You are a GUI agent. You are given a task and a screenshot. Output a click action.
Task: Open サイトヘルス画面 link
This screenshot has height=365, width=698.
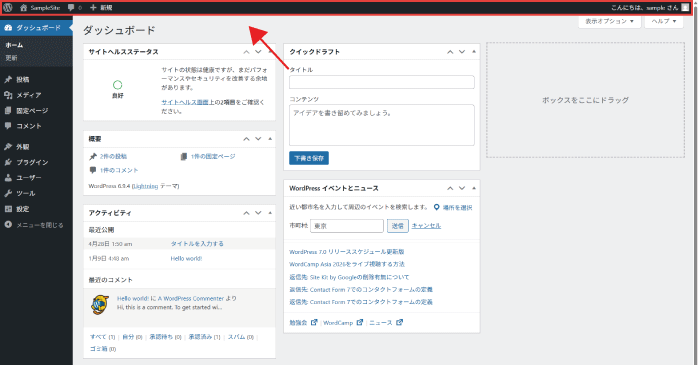pyautogui.click(x=185, y=102)
